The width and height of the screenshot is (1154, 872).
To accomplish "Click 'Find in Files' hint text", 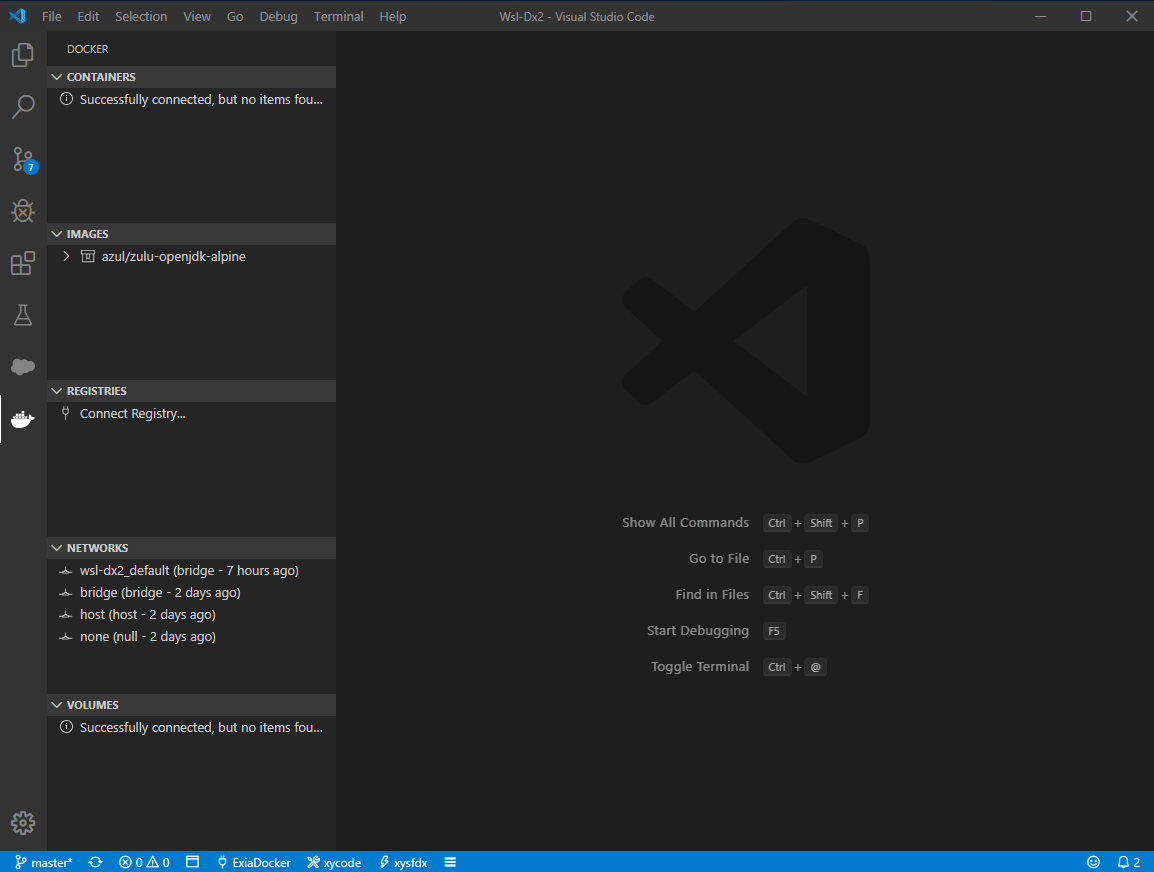I will click(x=712, y=595).
